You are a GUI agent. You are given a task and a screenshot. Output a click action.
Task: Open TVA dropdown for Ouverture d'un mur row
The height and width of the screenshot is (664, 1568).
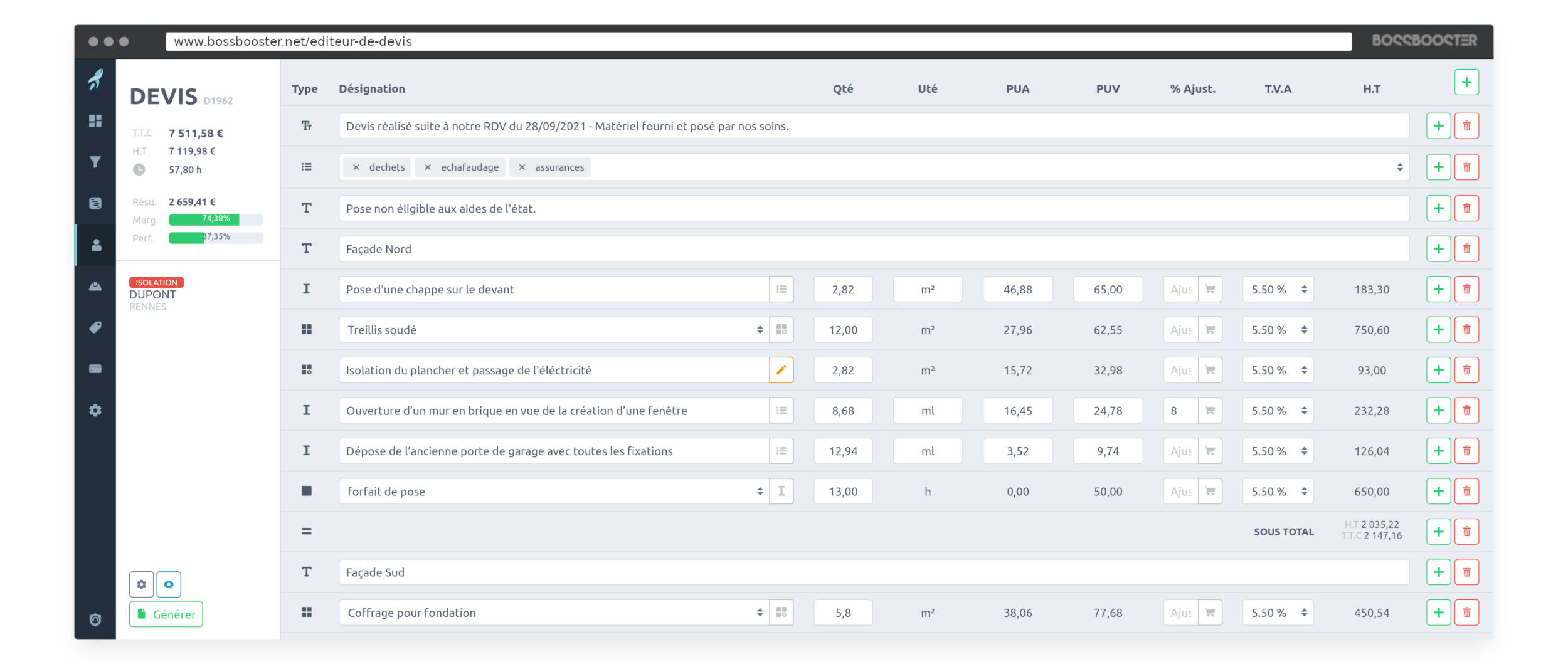click(x=1278, y=411)
